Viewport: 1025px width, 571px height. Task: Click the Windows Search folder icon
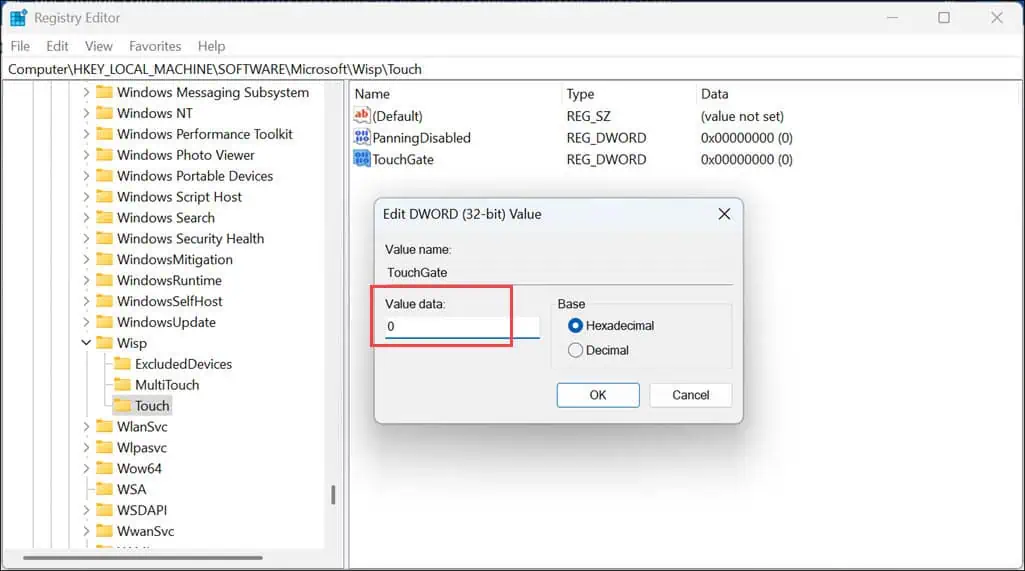(x=104, y=218)
